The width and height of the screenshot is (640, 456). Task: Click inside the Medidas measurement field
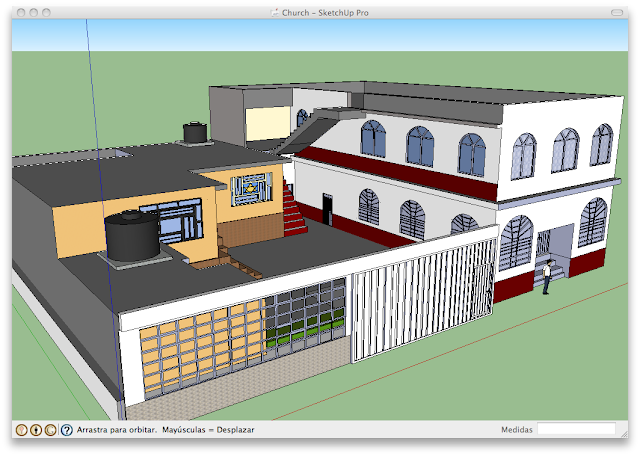(x=576, y=430)
